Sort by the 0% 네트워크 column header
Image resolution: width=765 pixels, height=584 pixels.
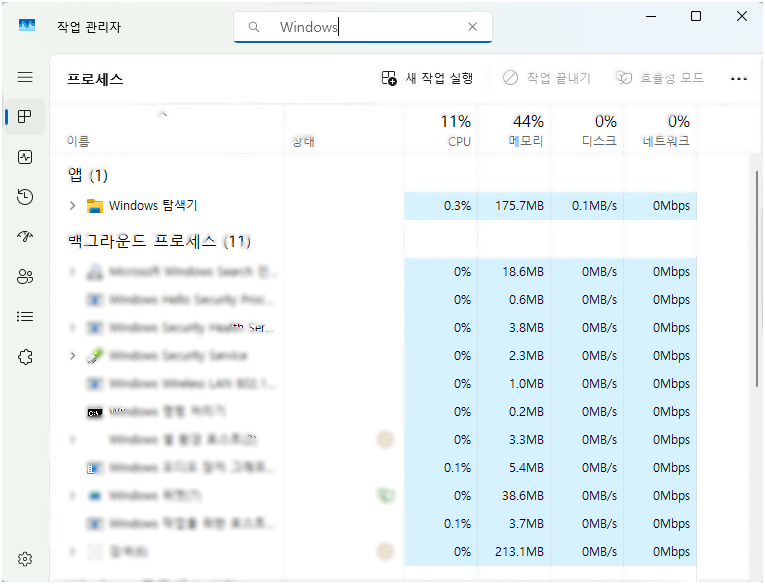click(661, 130)
